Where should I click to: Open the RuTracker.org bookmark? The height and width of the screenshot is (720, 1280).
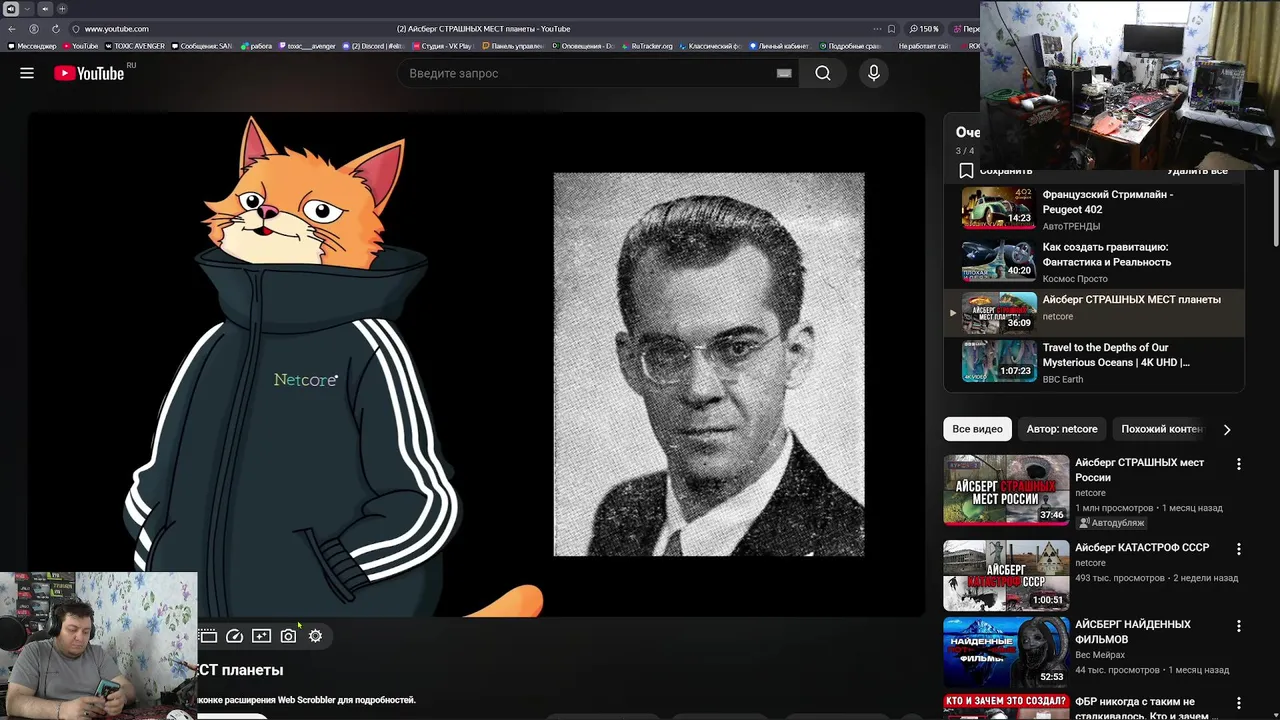(x=647, y=46)
